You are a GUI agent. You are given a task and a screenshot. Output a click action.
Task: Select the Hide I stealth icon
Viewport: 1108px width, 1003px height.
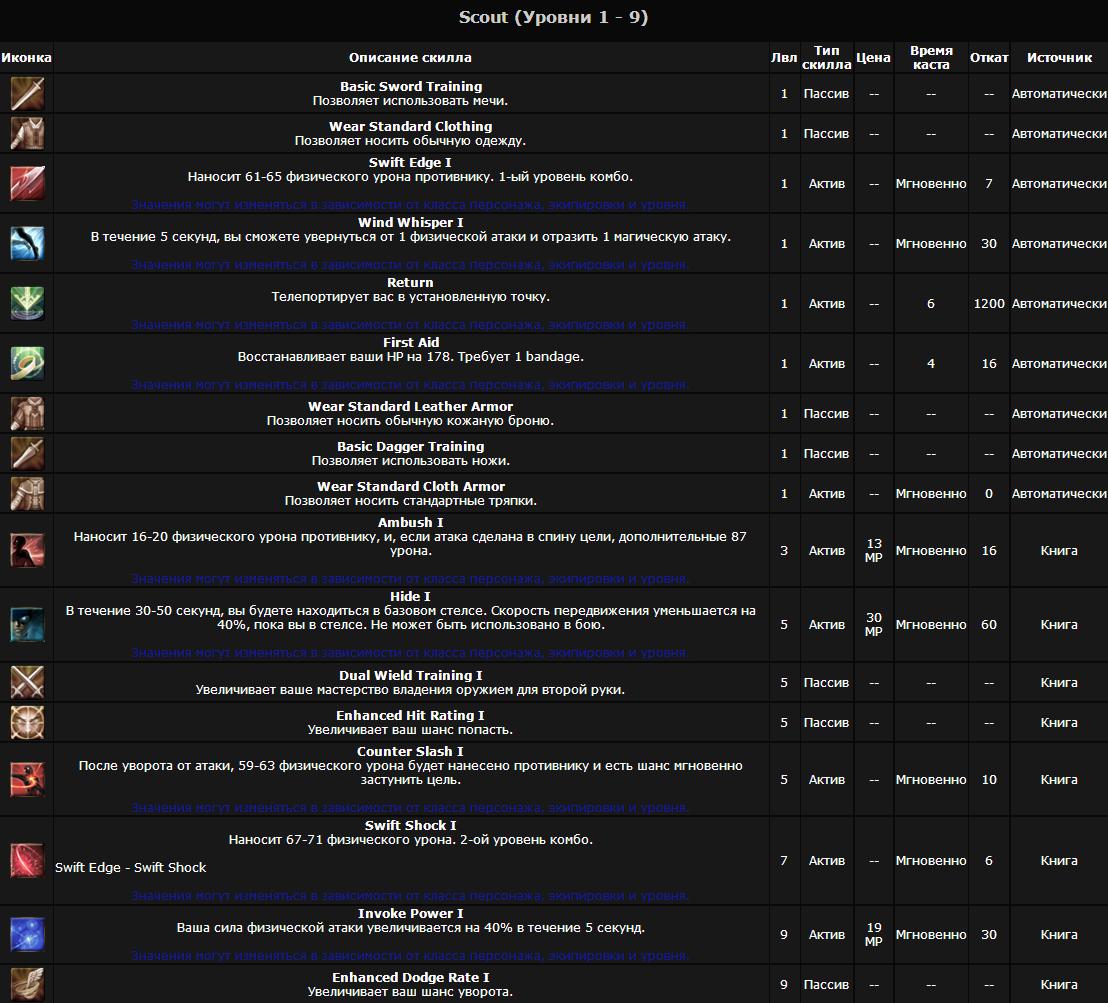point(27,624)
